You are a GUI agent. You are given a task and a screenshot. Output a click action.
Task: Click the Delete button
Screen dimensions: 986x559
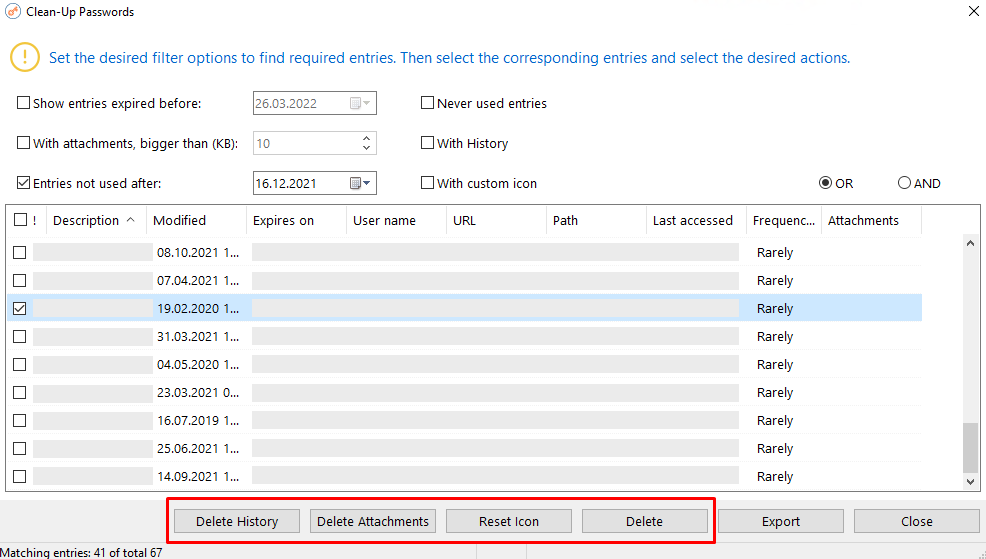click(x=645, y=521)
